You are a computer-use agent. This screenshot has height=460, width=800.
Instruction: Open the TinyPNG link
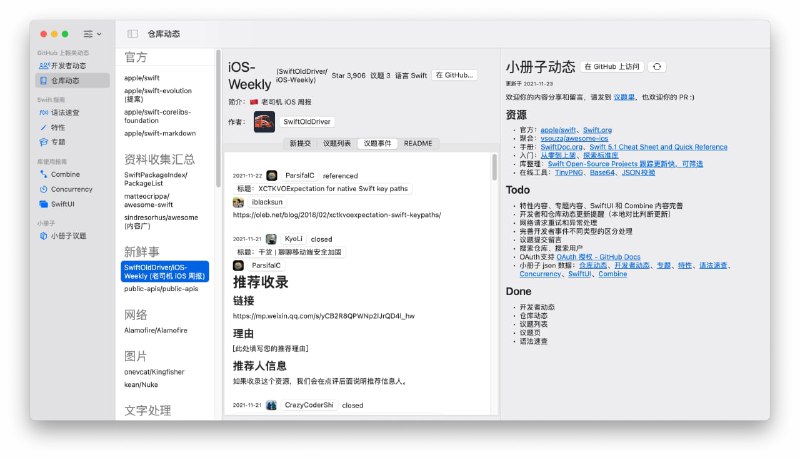pyautogui.click(x=568, y=173)
